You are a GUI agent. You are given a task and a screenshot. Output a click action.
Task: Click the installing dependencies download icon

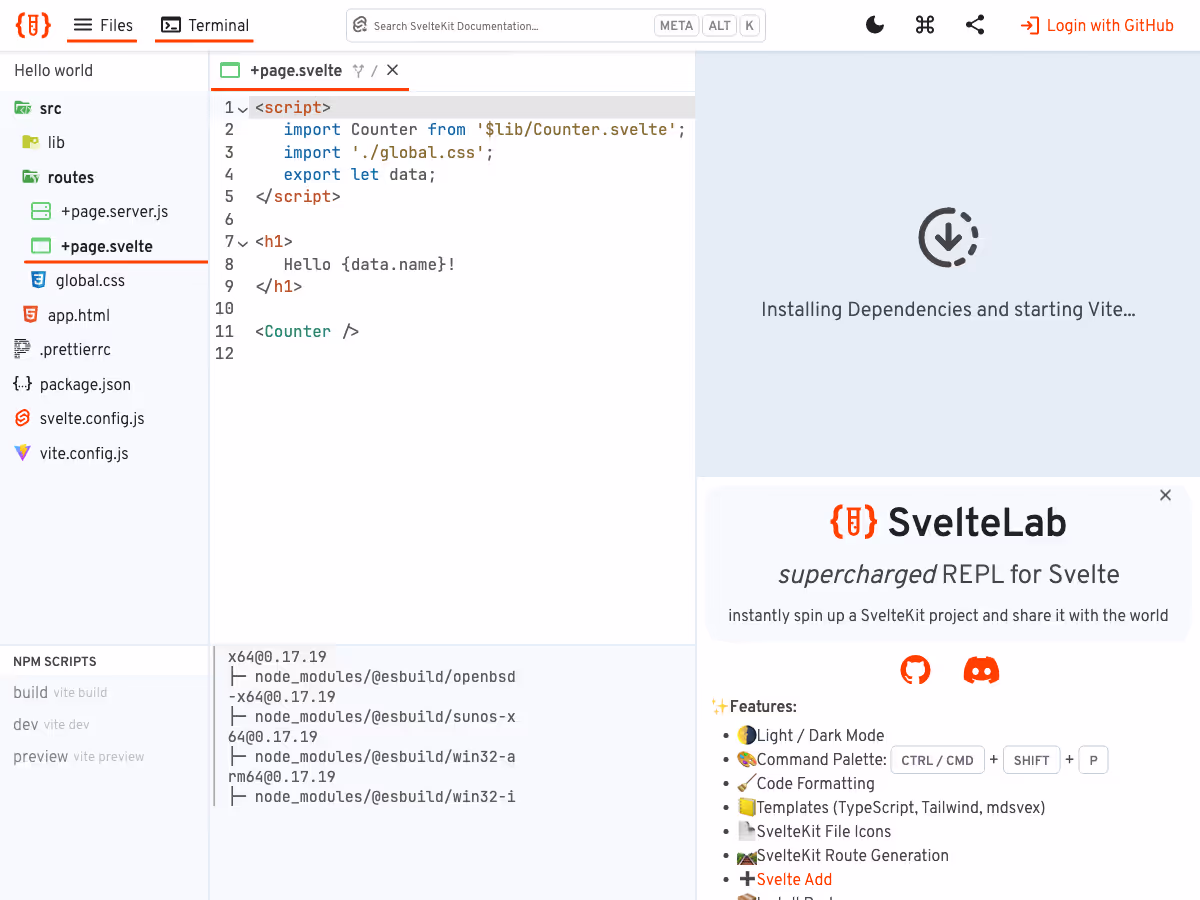click(948, 238)
